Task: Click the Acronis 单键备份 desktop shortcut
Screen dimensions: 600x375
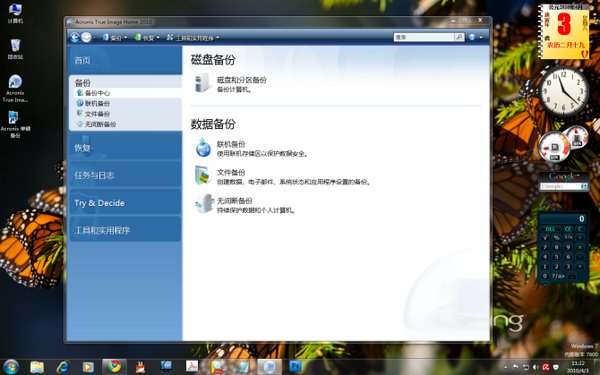Action: [x=15, y=124]
